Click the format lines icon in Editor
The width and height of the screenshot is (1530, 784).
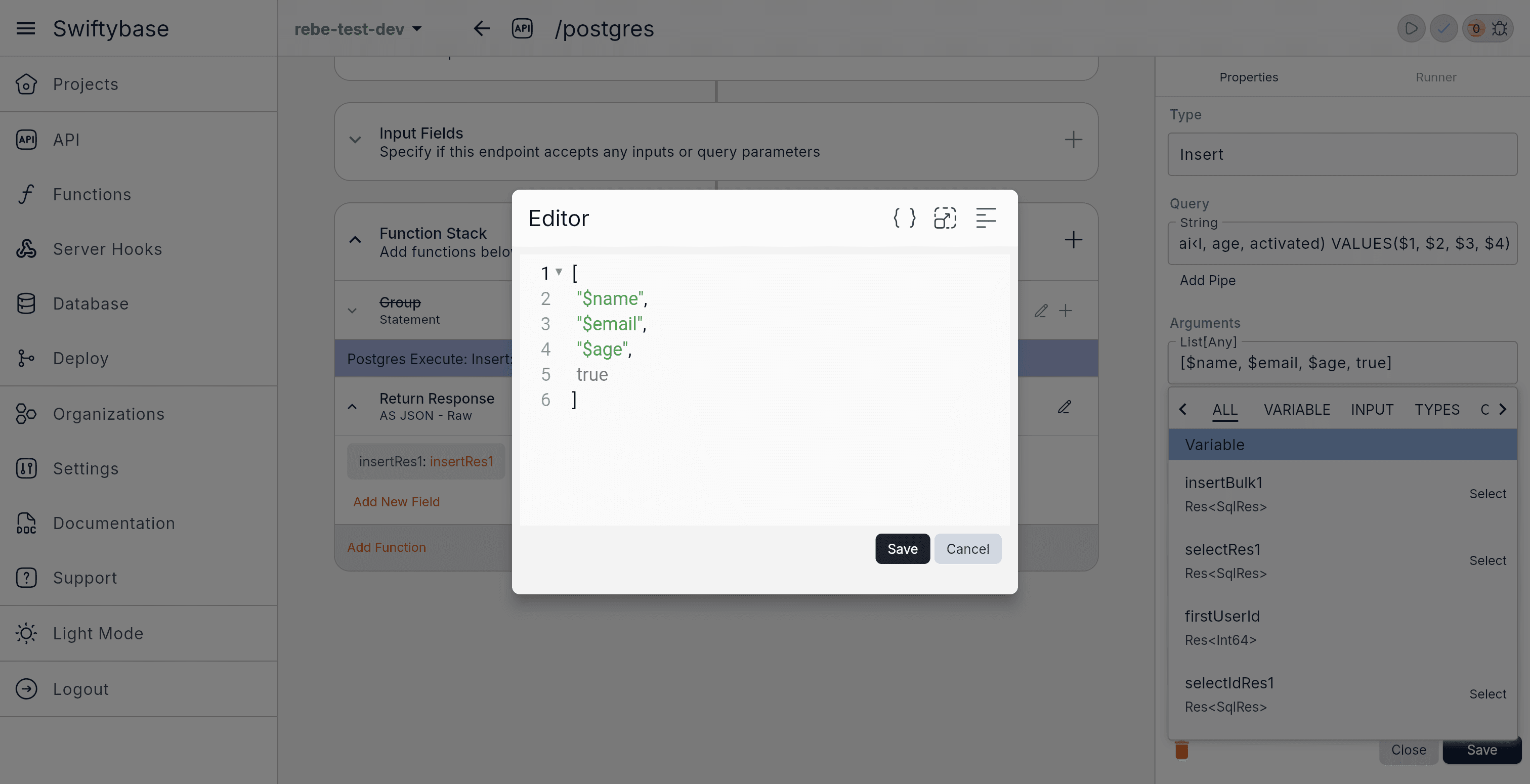click(986, 218)
